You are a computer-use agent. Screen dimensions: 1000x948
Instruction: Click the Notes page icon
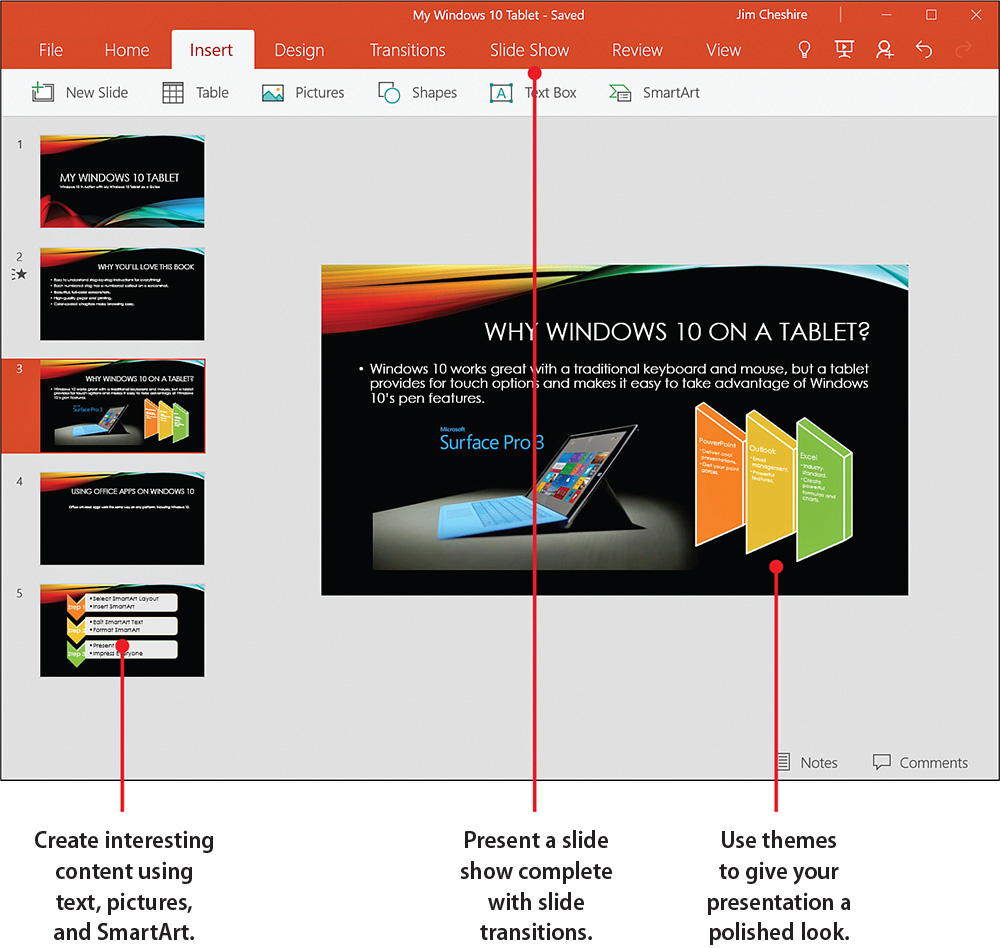[x=784, y=762]
